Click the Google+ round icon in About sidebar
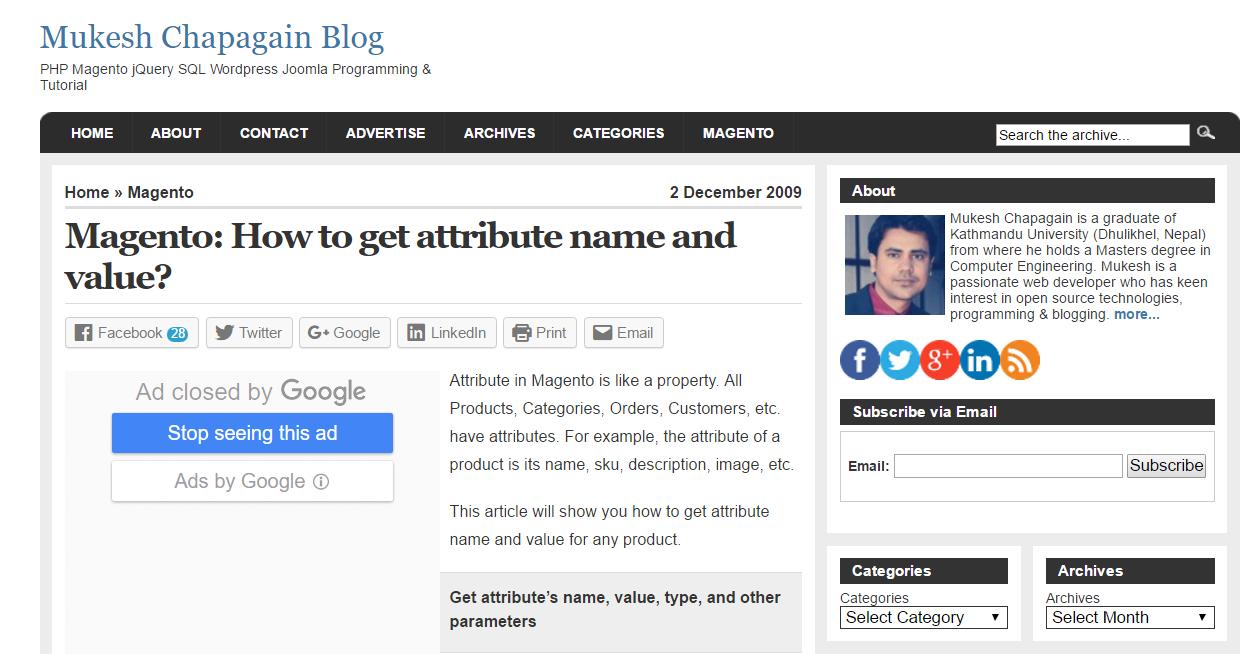 tap(940, 360)
